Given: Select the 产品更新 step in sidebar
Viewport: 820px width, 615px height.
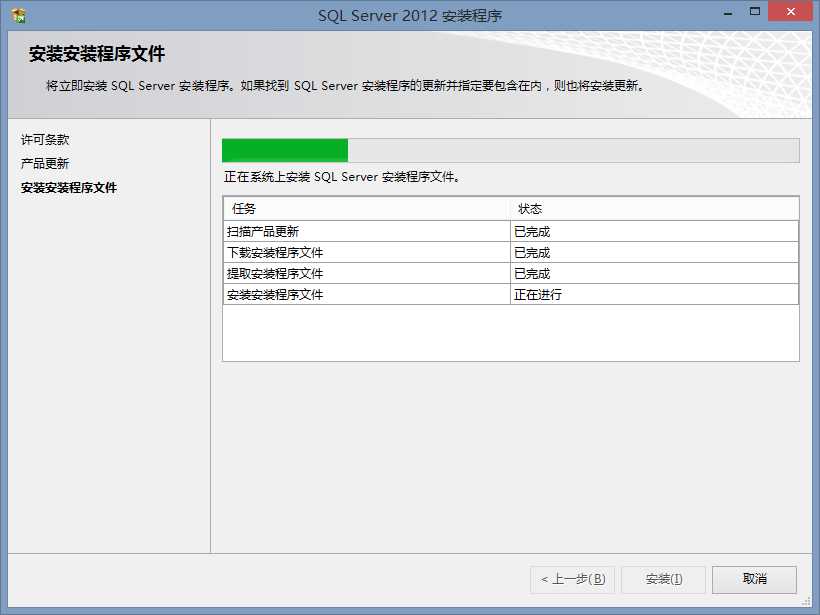Looking at the screenshot, I should tap(45, 164).
